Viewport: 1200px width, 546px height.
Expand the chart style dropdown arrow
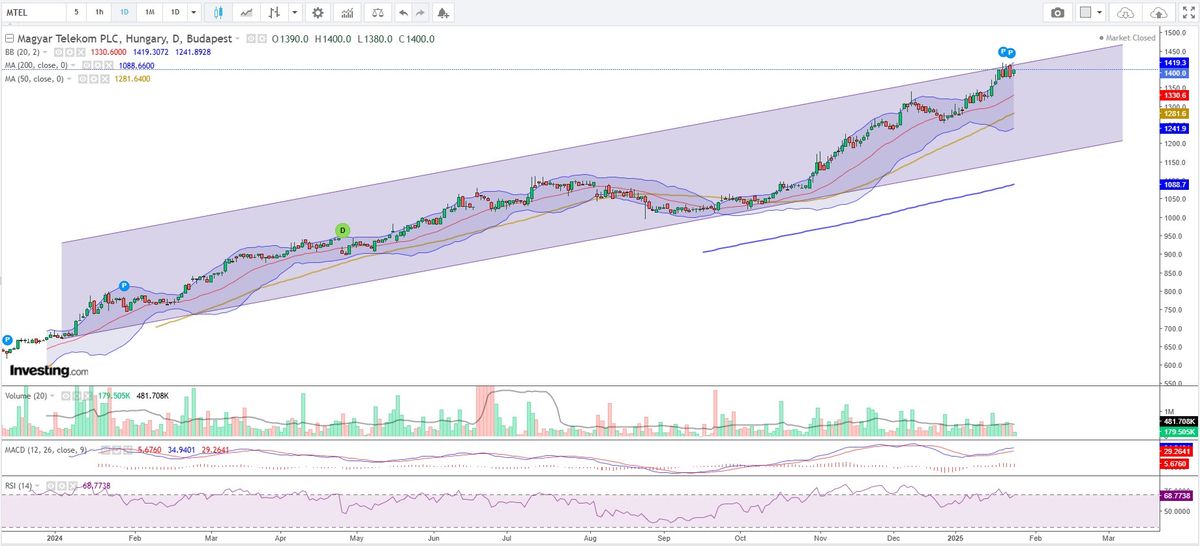click(x=294, y=13)
